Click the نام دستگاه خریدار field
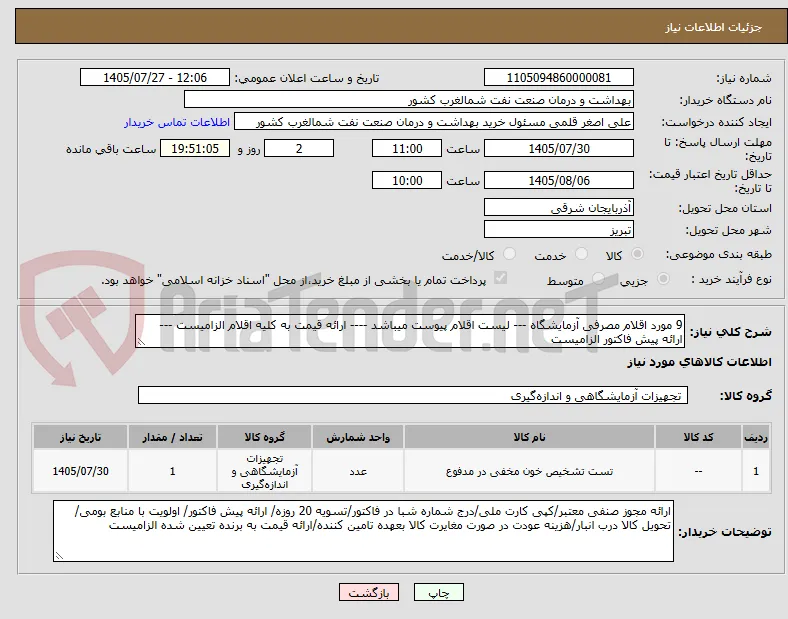This screenshot has width=788, height=619. [409, 100]
